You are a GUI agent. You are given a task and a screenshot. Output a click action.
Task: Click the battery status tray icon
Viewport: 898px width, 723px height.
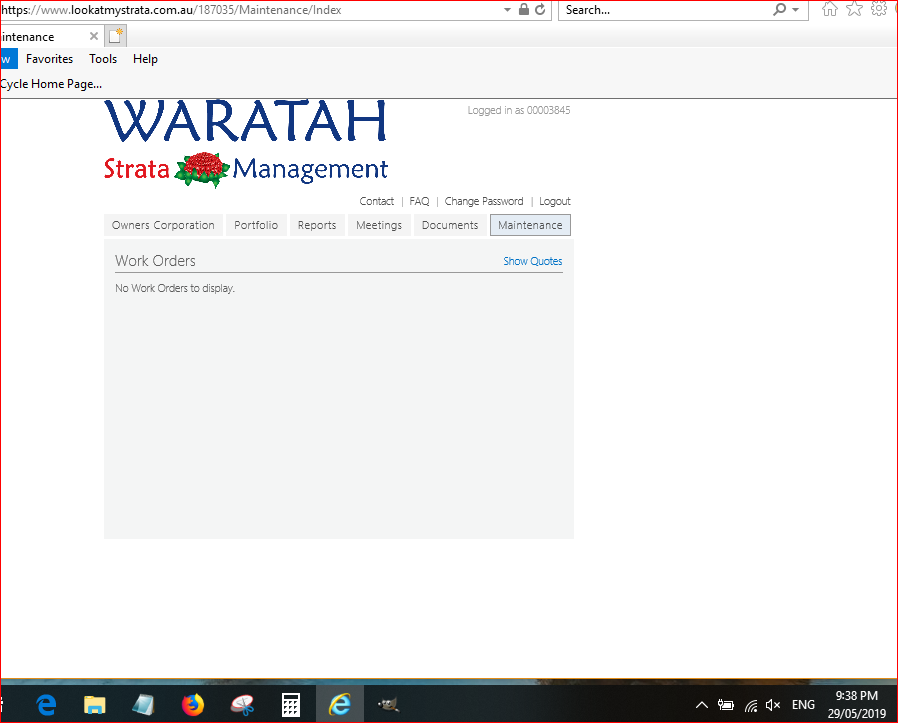coord(726,705)
